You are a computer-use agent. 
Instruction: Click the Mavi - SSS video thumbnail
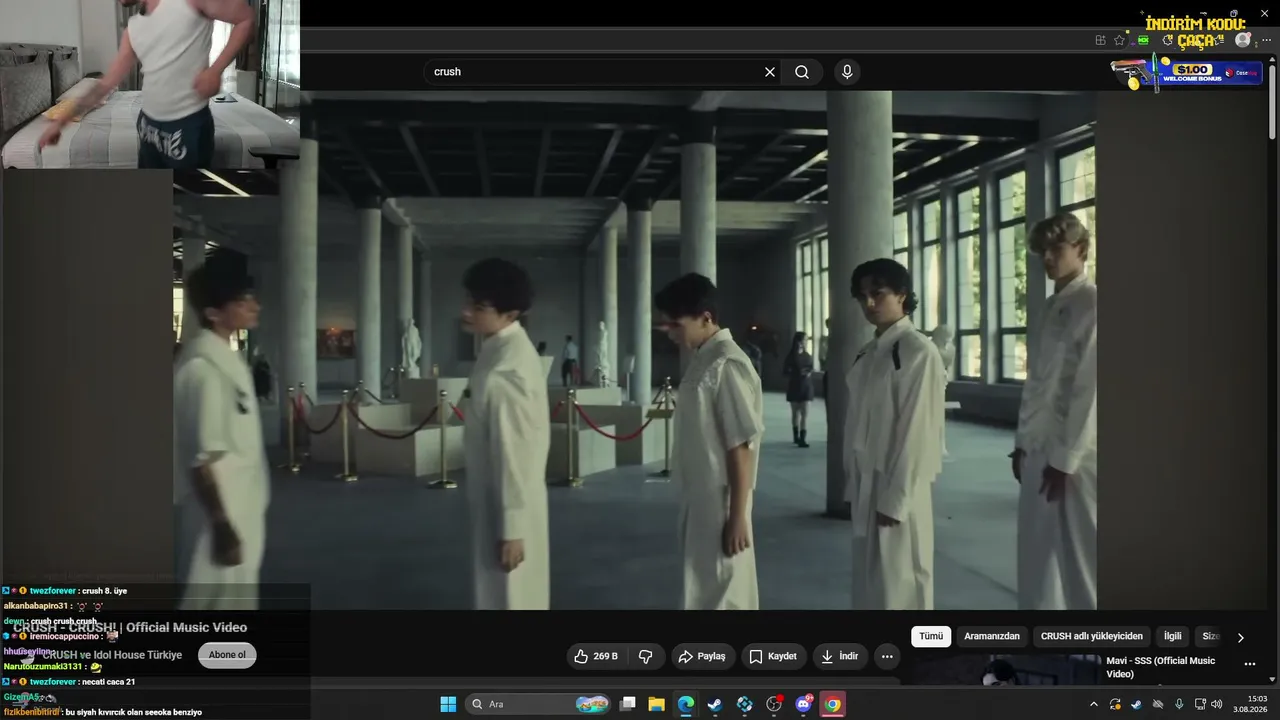tap(1004, 670)
